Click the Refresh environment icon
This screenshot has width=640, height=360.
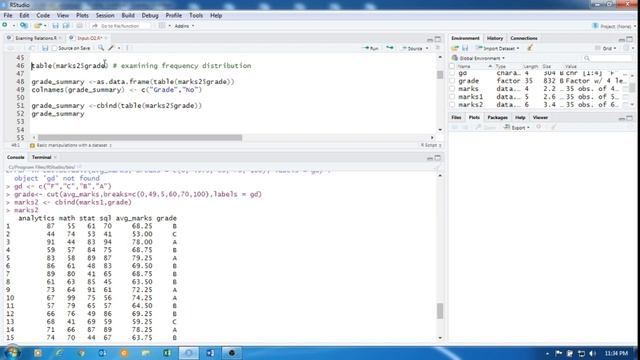tap(627, 48)
